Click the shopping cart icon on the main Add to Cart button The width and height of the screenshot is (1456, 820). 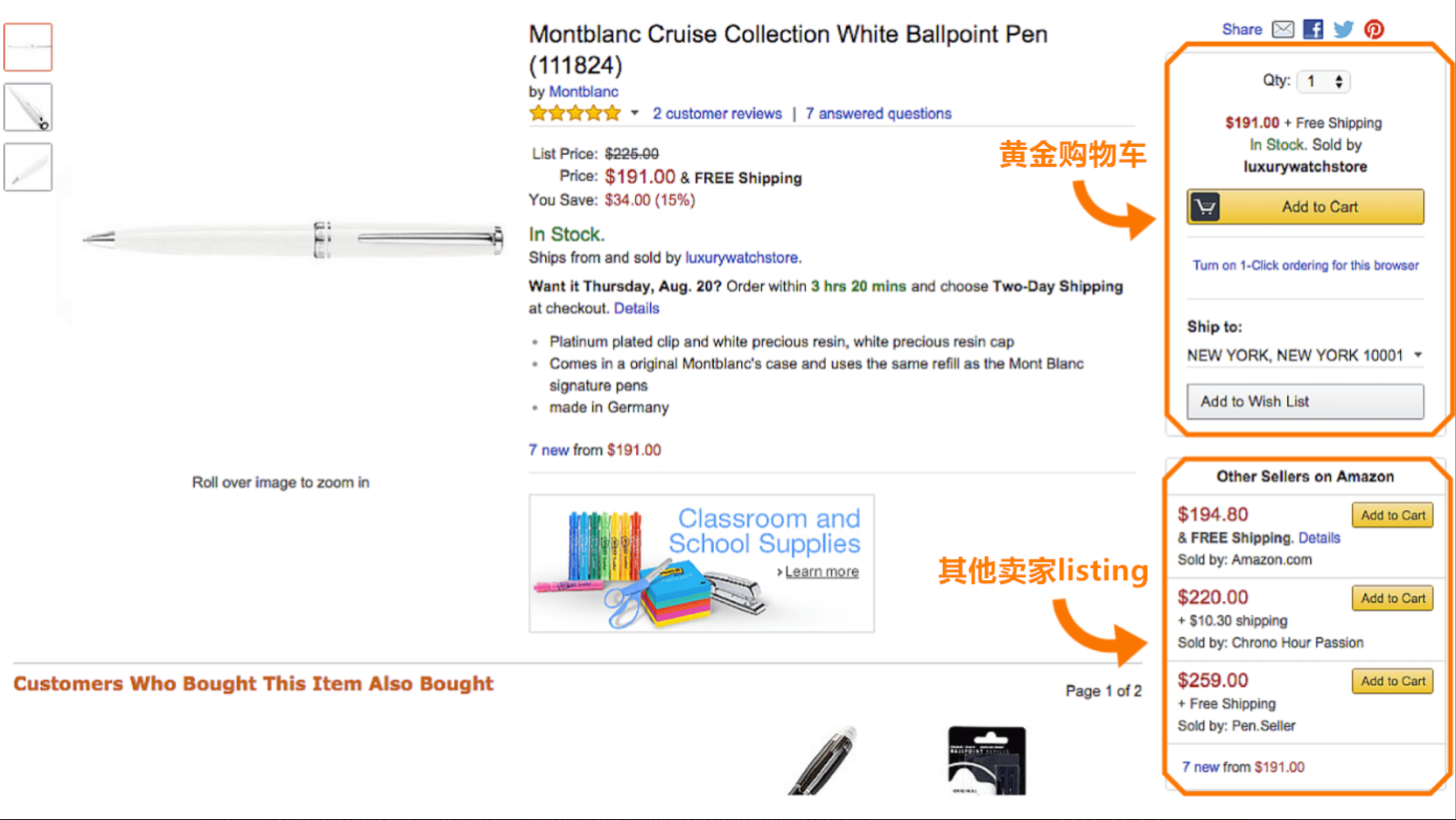coord(1205,207)
